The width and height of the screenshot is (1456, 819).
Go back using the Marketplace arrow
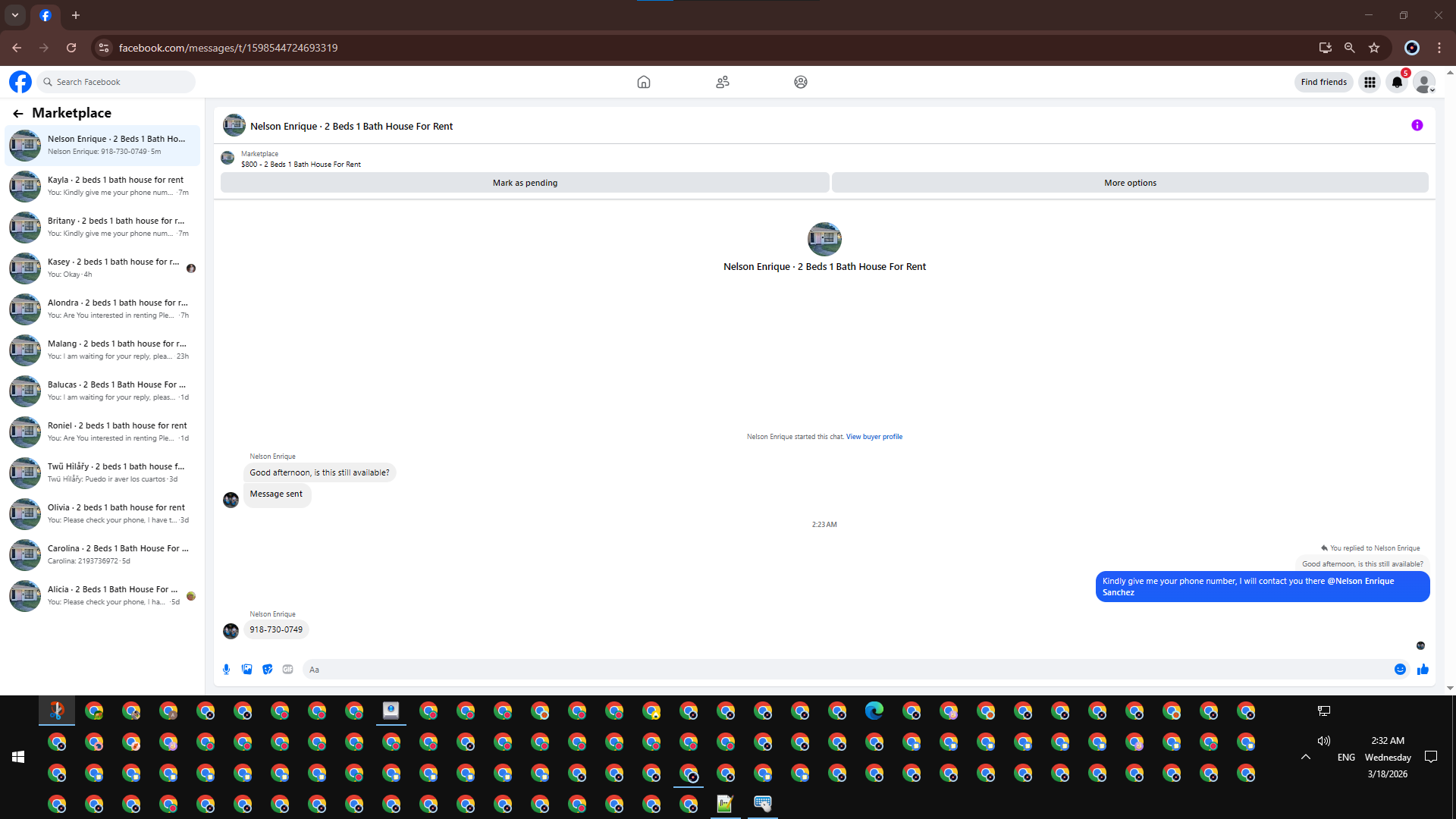[x=18, y=113]
